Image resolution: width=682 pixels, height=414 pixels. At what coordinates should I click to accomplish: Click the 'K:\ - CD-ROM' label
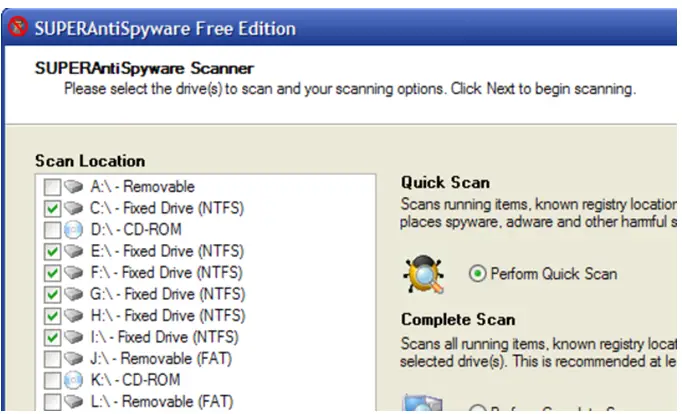tap(135, 380)
